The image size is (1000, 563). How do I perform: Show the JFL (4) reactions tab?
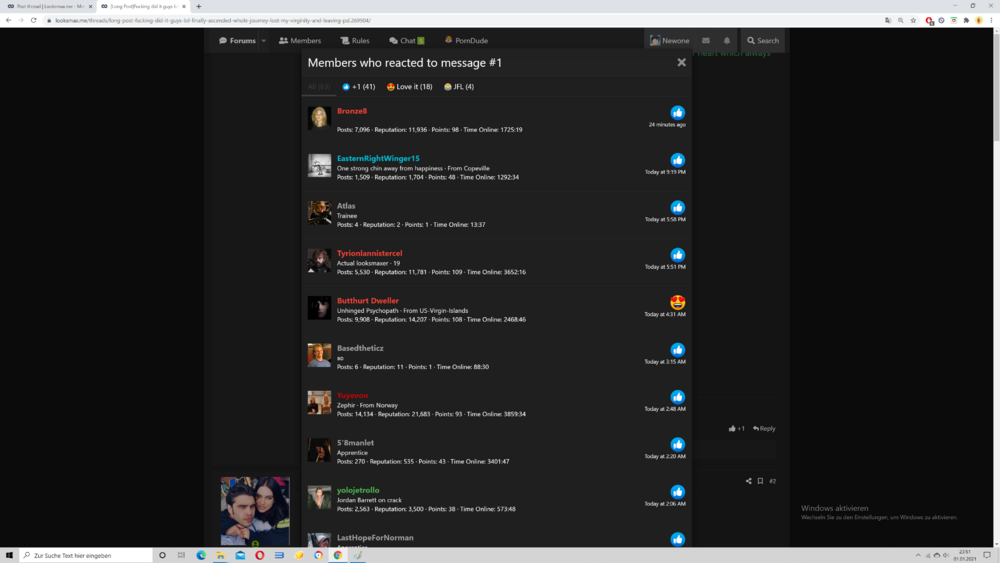[459, 87]
